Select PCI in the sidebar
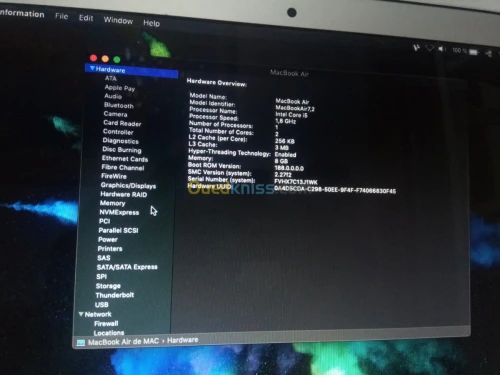The height and width of the screenshot is (375, 500). [x=104, y=221]
